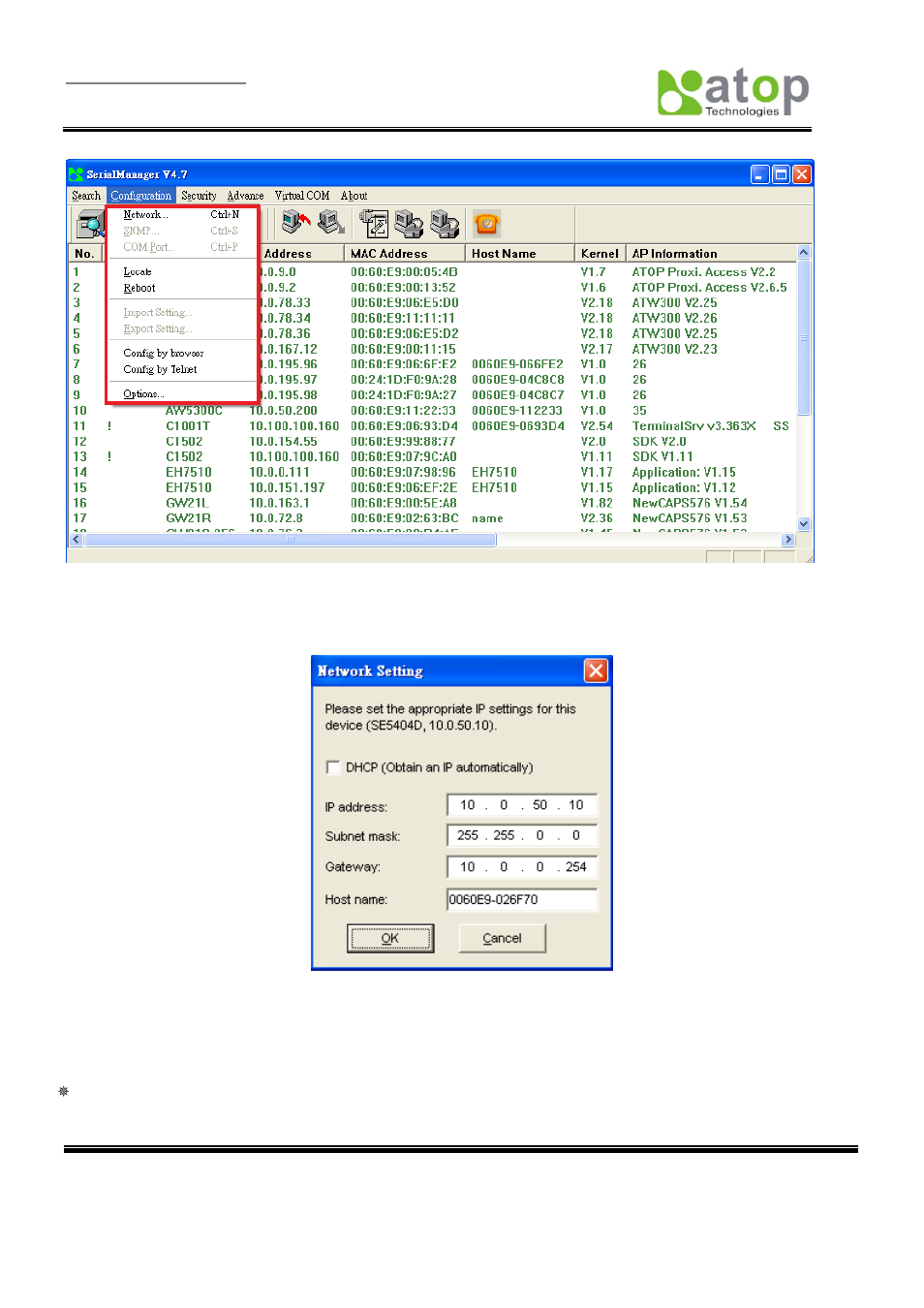Screen dimensions: 924x1308
Task: Open Options... from the Configuration menu
Action: coord(181,394)
